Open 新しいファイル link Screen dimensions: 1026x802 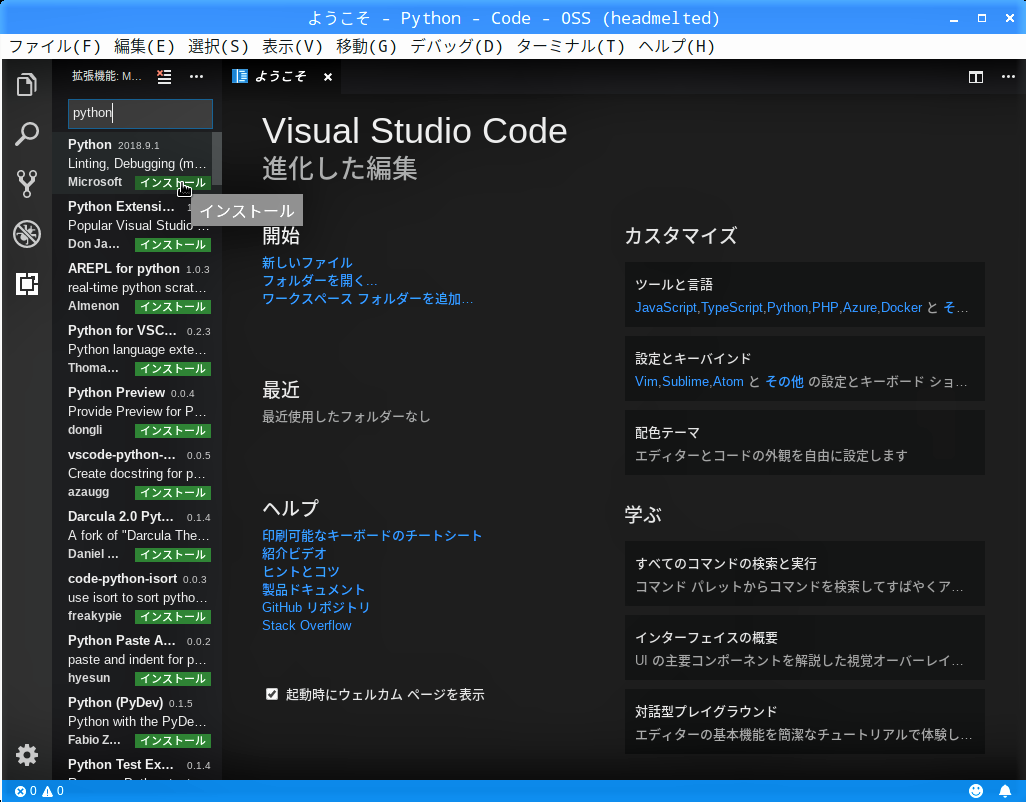click(x=307, y=263)
